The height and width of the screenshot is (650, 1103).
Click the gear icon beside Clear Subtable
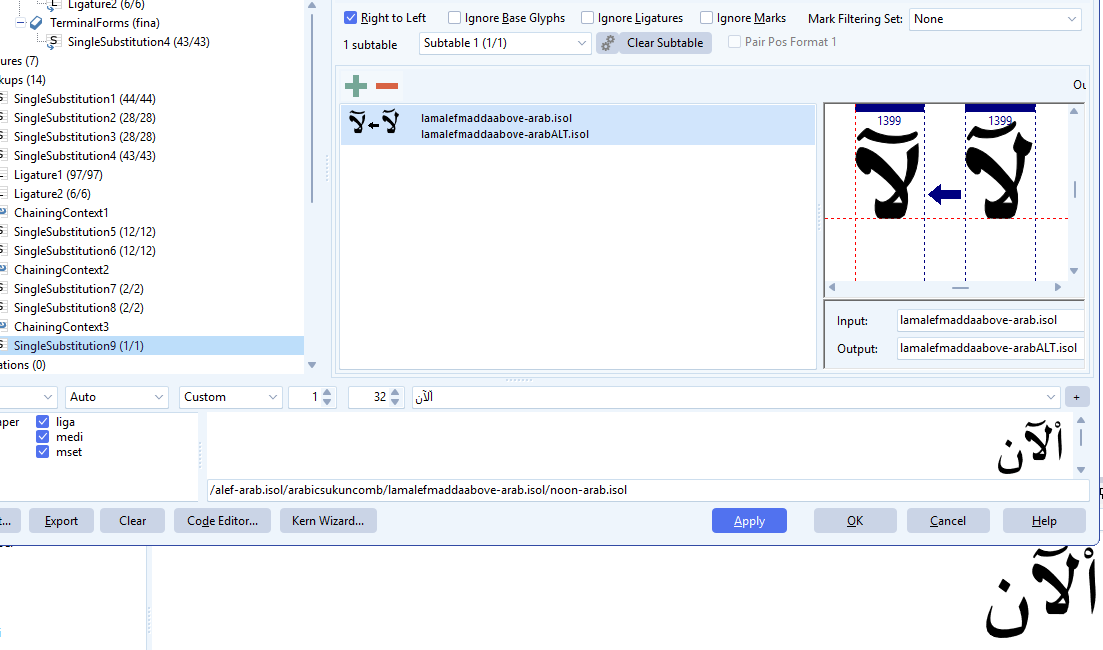click(607, 43)
